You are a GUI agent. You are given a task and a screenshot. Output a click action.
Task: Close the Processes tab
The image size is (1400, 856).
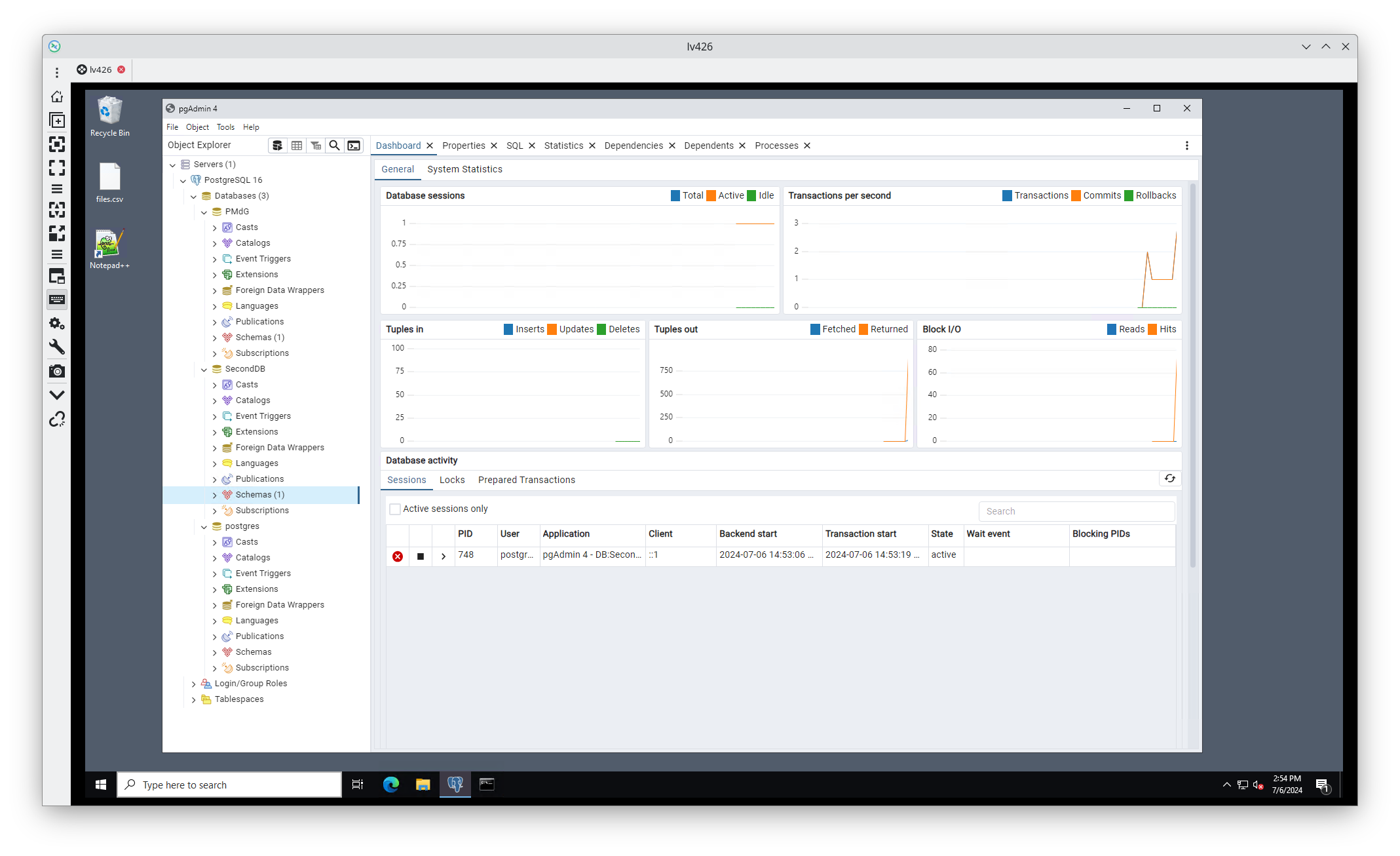click(807, 146)
